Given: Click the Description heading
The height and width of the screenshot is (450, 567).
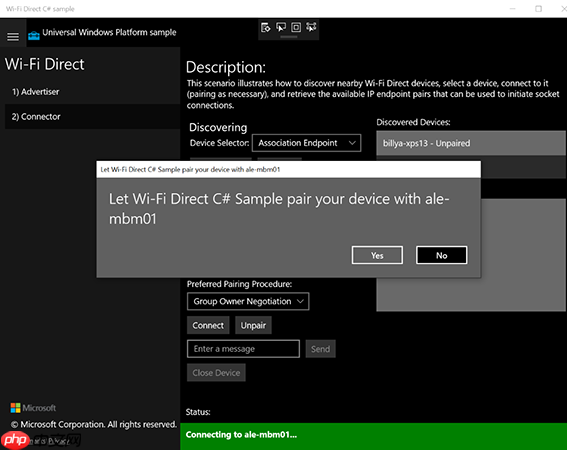Looking at the screenshot, I should (226, 67).
